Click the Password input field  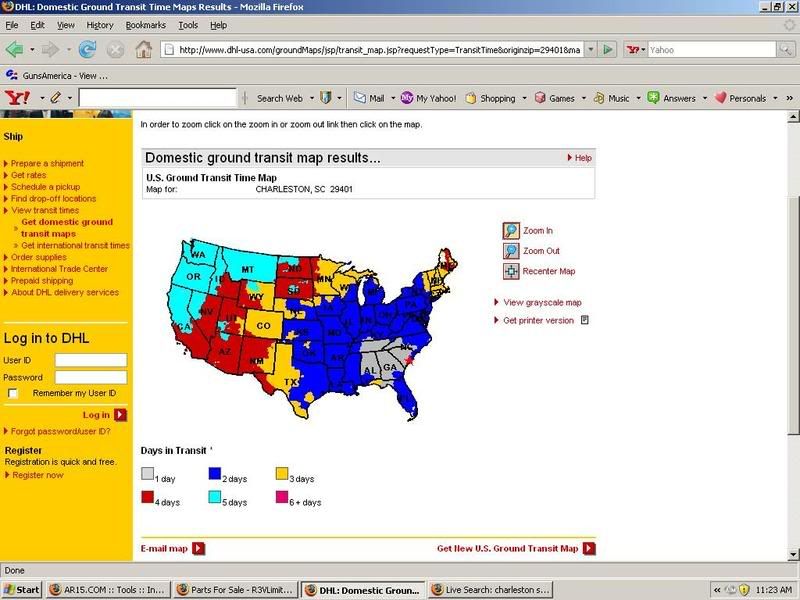tap(91, 378)
